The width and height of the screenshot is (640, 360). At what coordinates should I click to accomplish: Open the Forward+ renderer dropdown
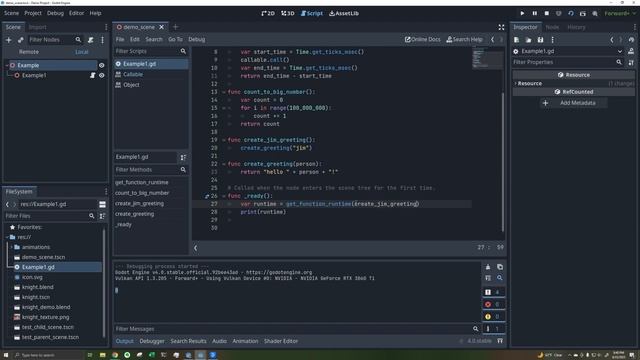tap(620, 13)
